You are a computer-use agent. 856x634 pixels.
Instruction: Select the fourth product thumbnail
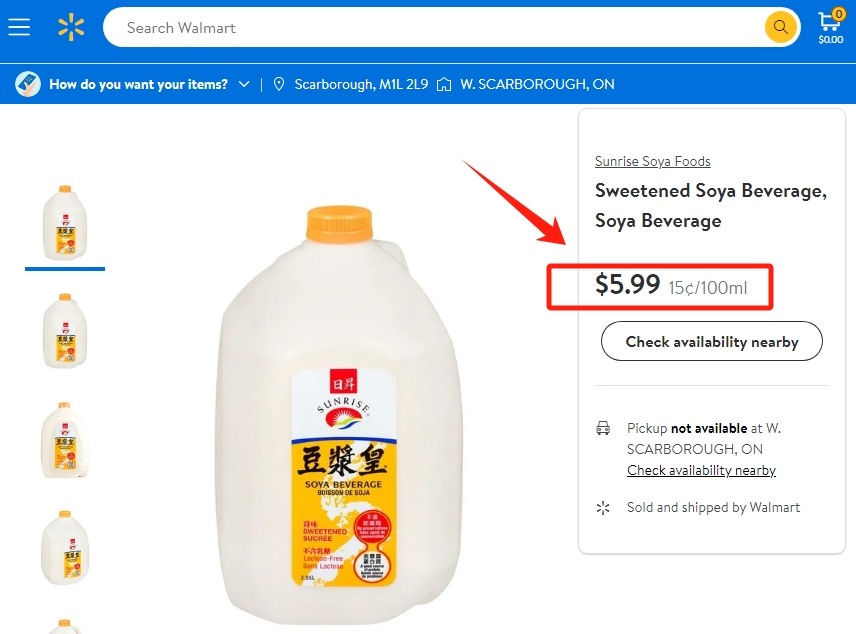(x=65, y=548)
